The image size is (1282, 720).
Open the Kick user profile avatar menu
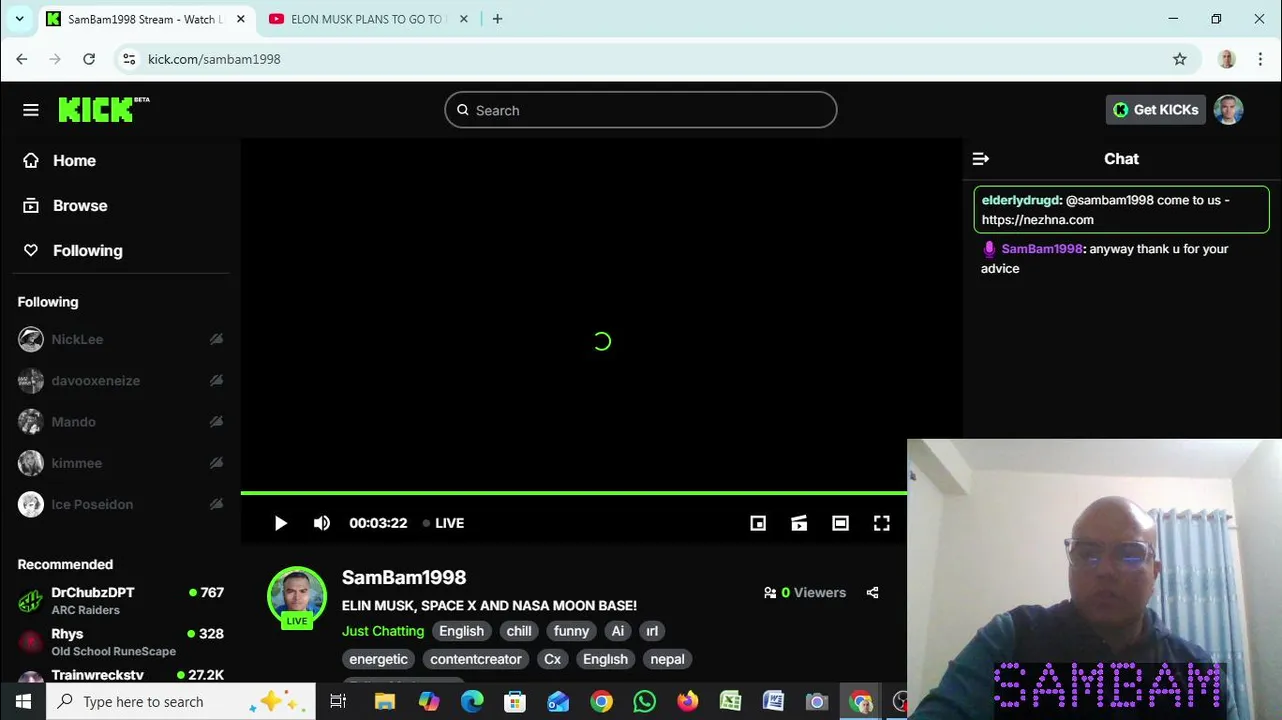(x=1229, y=110)
